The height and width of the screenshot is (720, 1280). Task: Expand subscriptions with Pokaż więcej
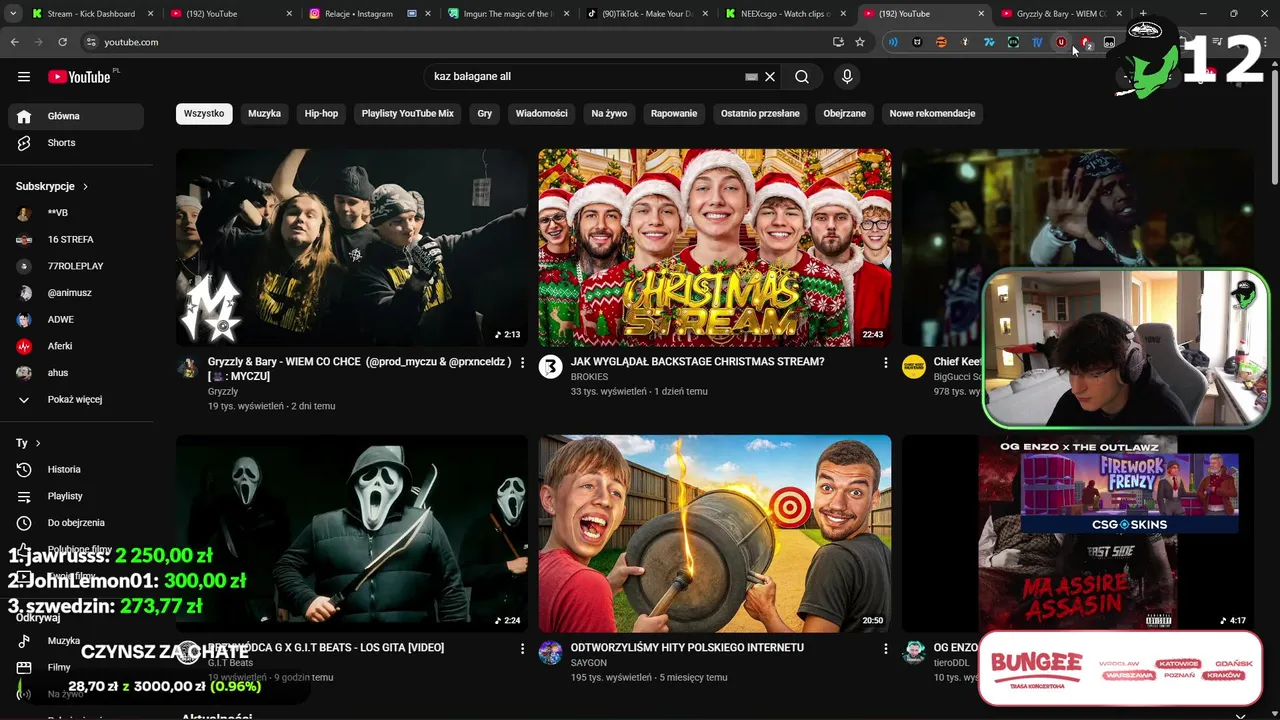point(76,400)
